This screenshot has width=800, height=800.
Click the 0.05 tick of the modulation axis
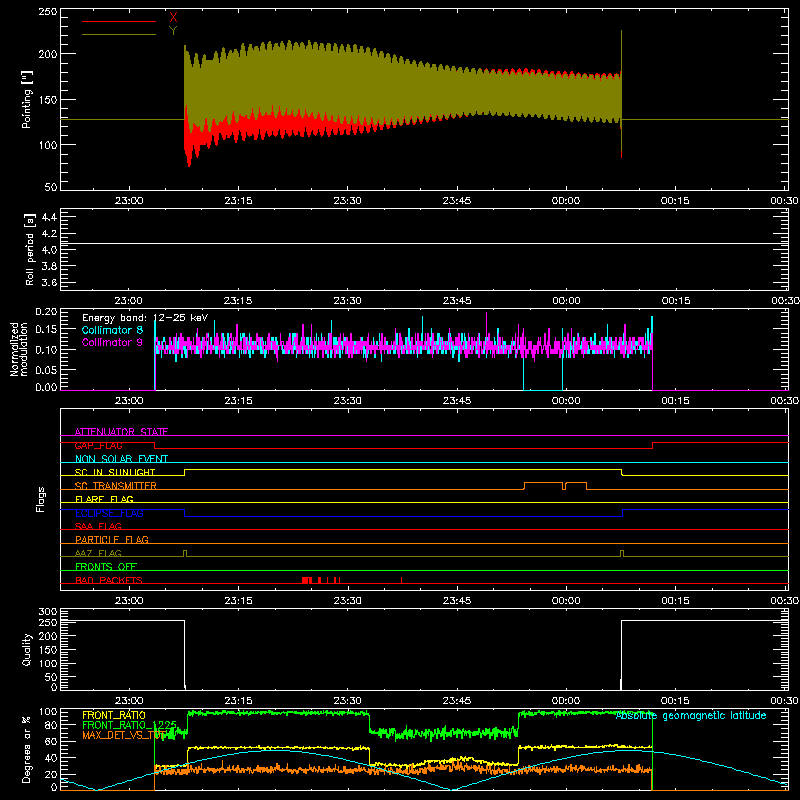(46, 369)
